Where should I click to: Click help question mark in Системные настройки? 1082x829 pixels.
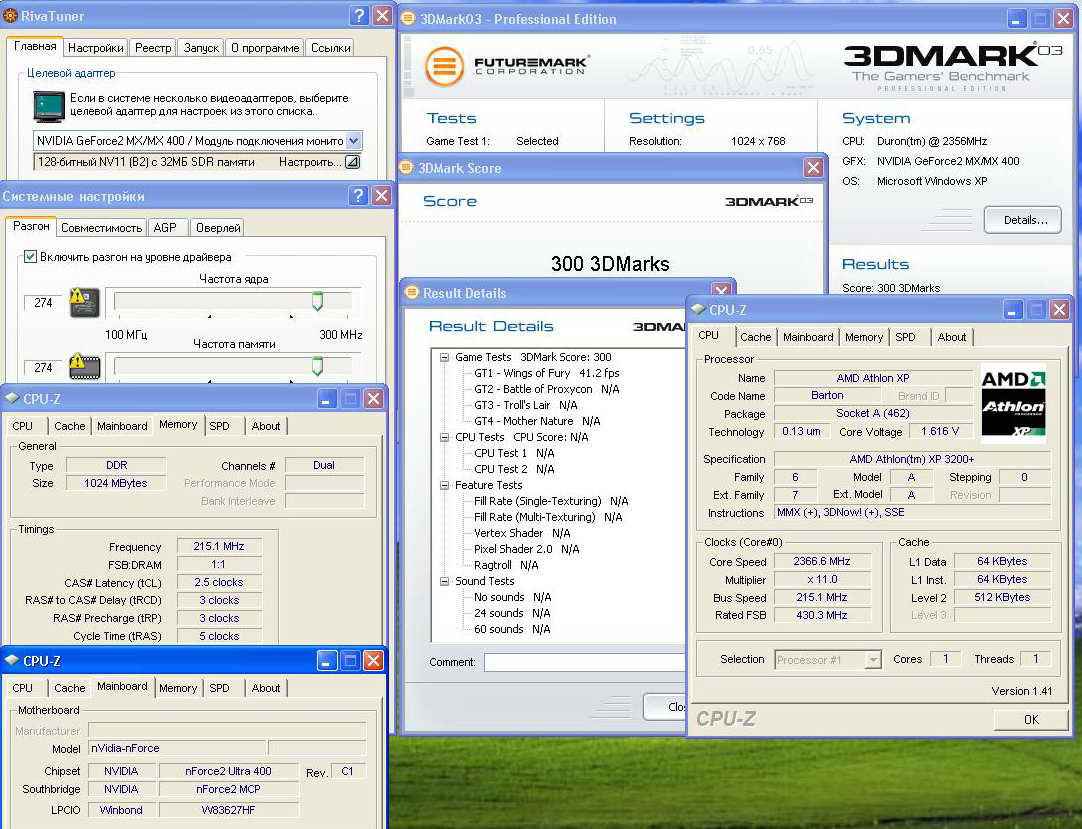[358, 195]
